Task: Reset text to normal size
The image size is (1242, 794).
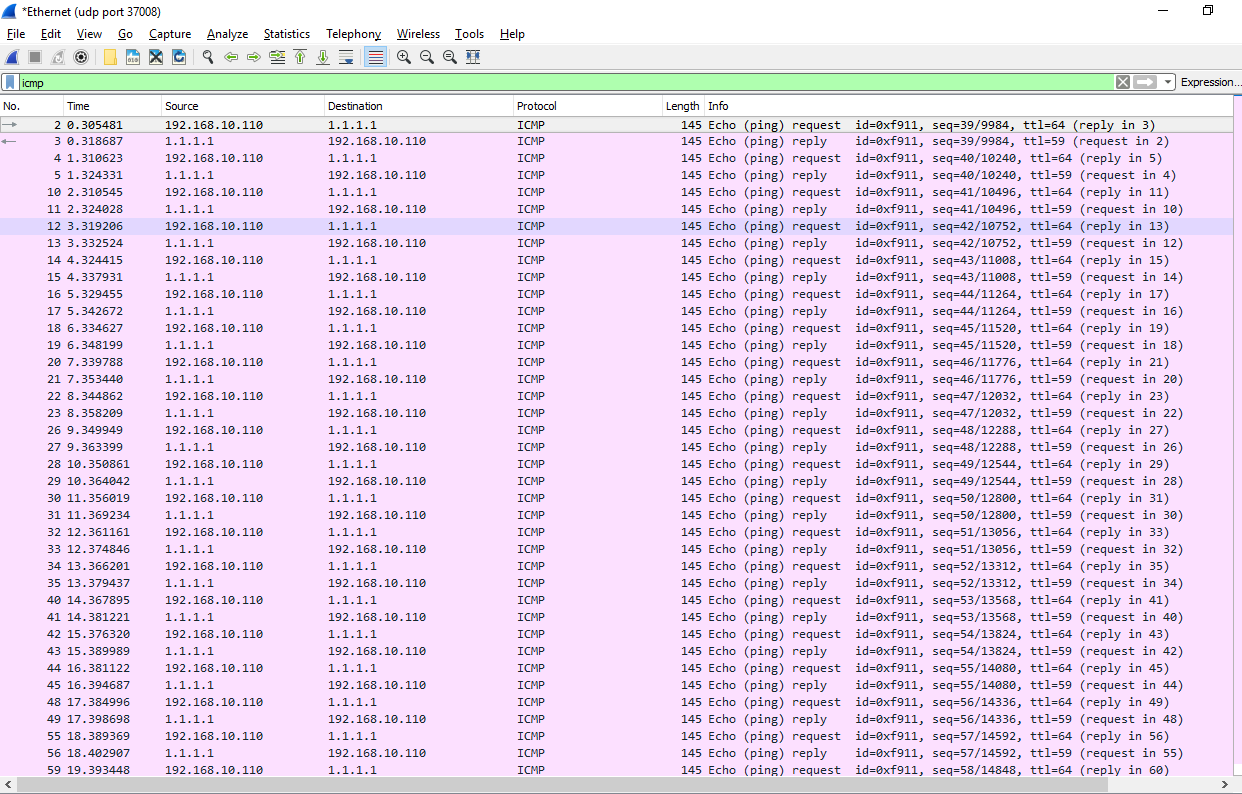Action: 450,57
